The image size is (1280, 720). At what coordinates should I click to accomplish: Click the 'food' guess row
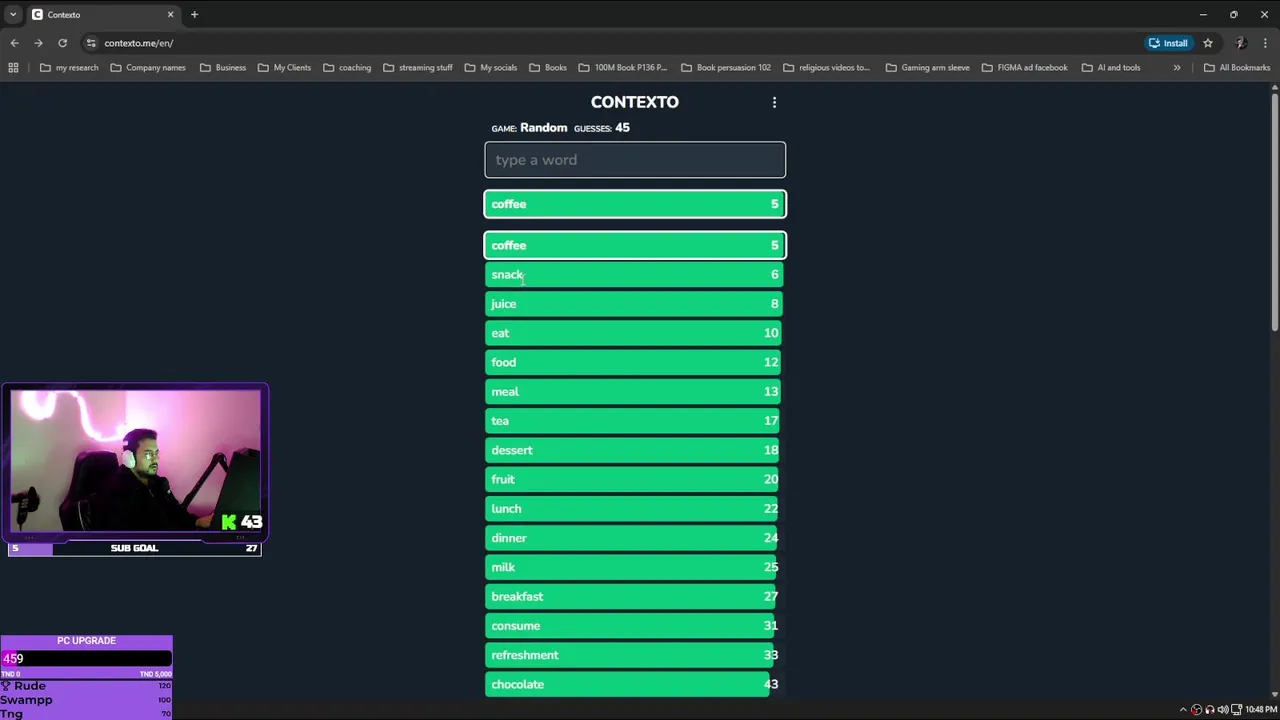click(x=635, y=362)
